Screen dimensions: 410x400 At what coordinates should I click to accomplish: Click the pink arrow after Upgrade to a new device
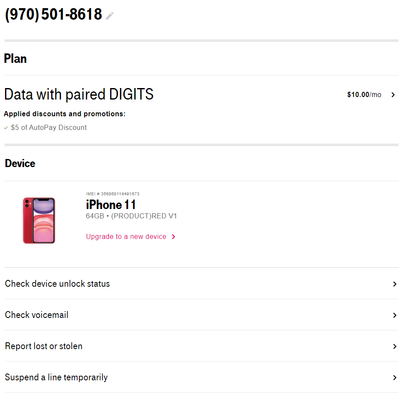pos(173,237)
